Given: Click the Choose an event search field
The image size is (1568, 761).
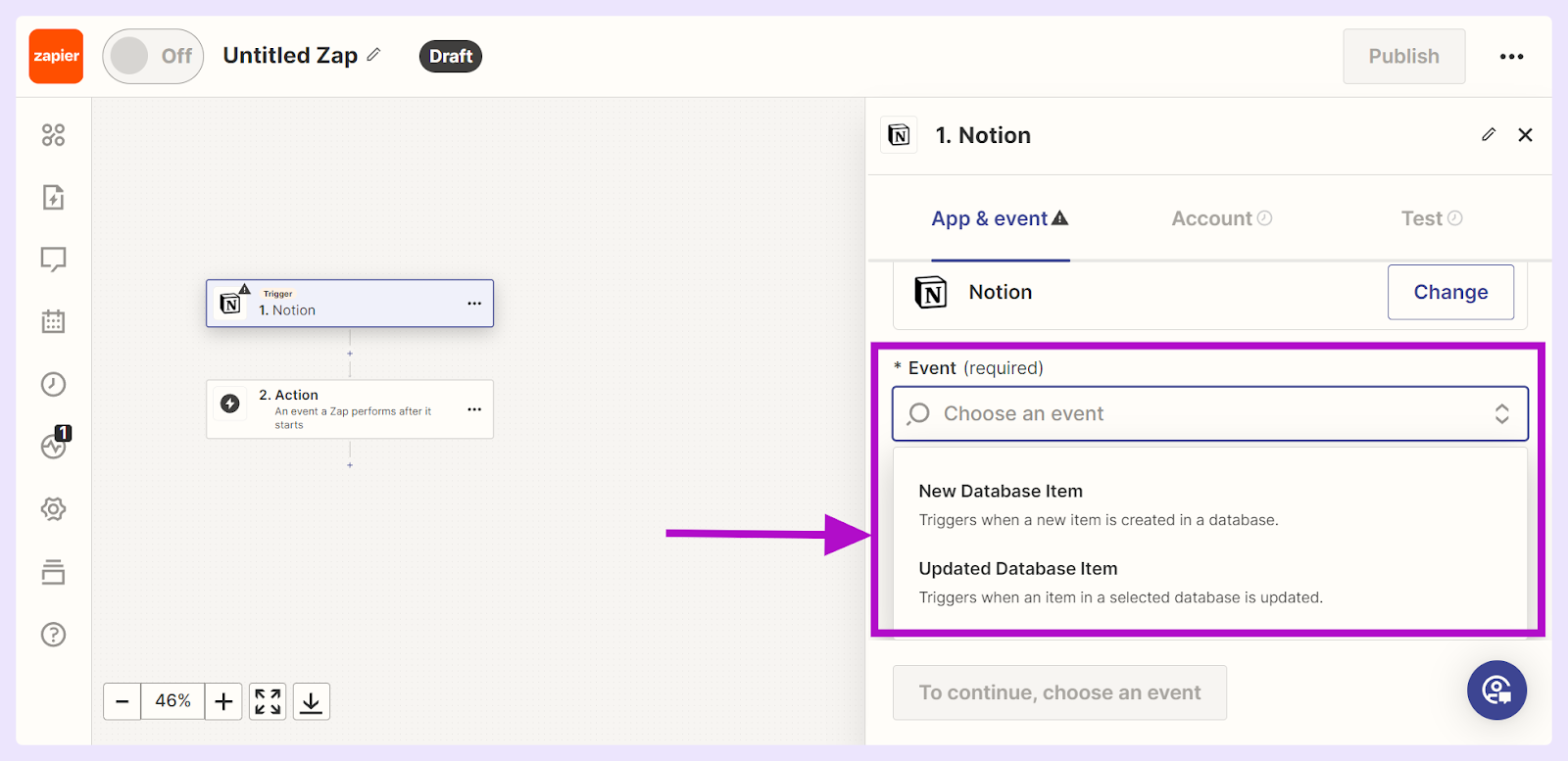Looking at the screenshot, I should click(x=1210, y=414).
